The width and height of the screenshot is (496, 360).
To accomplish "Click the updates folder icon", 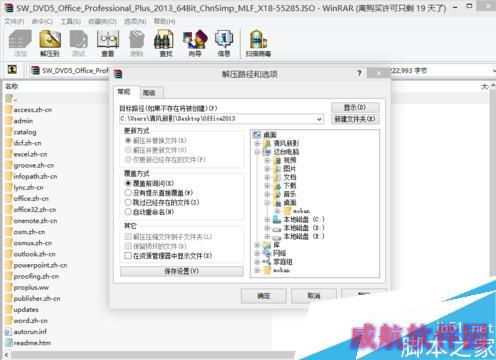I will (x=9, y=309).
